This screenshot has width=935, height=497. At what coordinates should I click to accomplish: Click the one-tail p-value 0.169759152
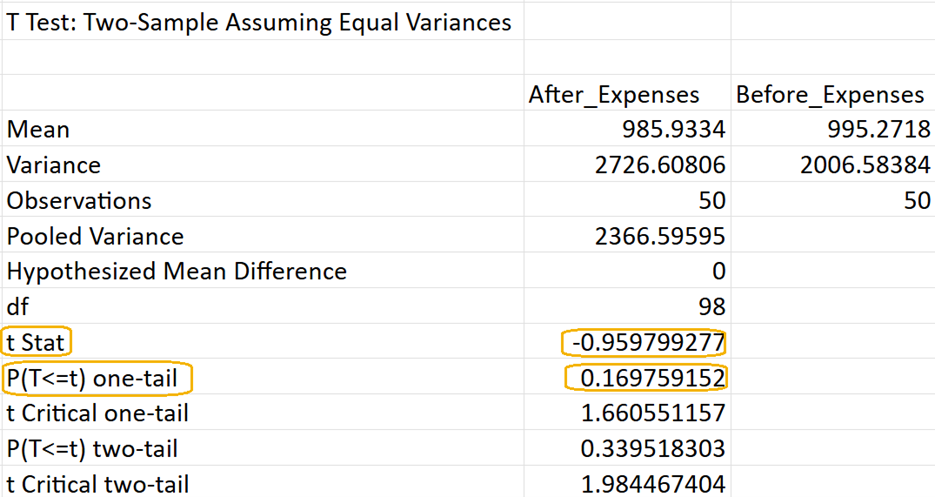pyautogui.click(x=646, y=378)
